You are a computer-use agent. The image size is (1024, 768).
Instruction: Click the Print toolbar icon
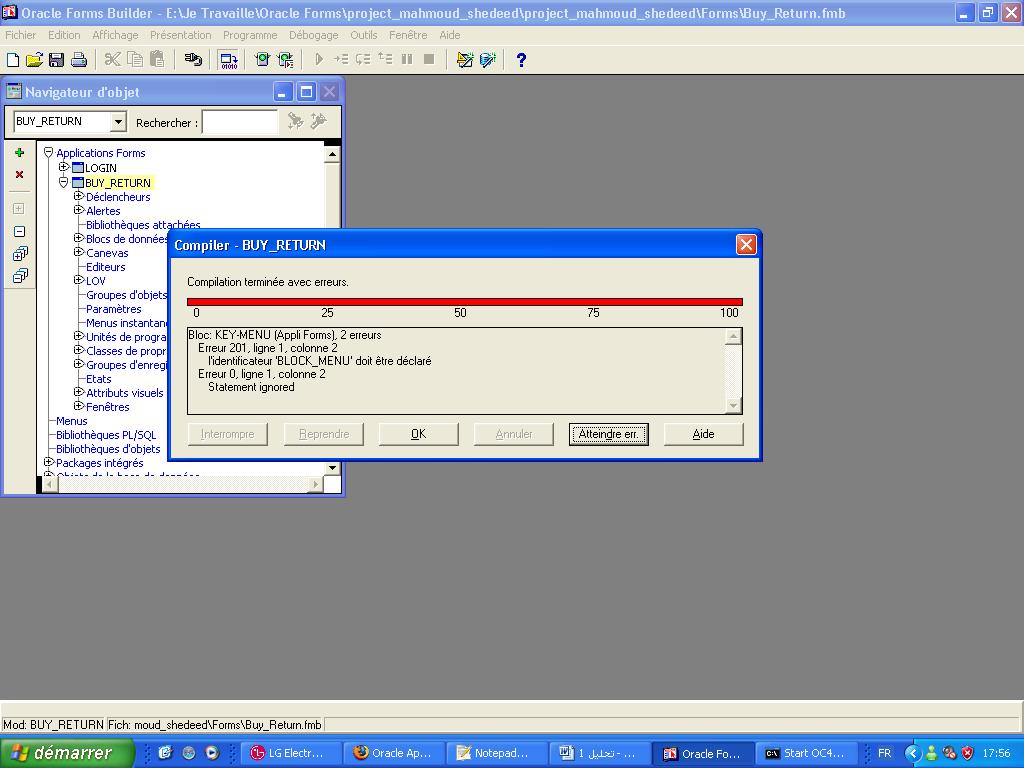click(x=78, y=60)
